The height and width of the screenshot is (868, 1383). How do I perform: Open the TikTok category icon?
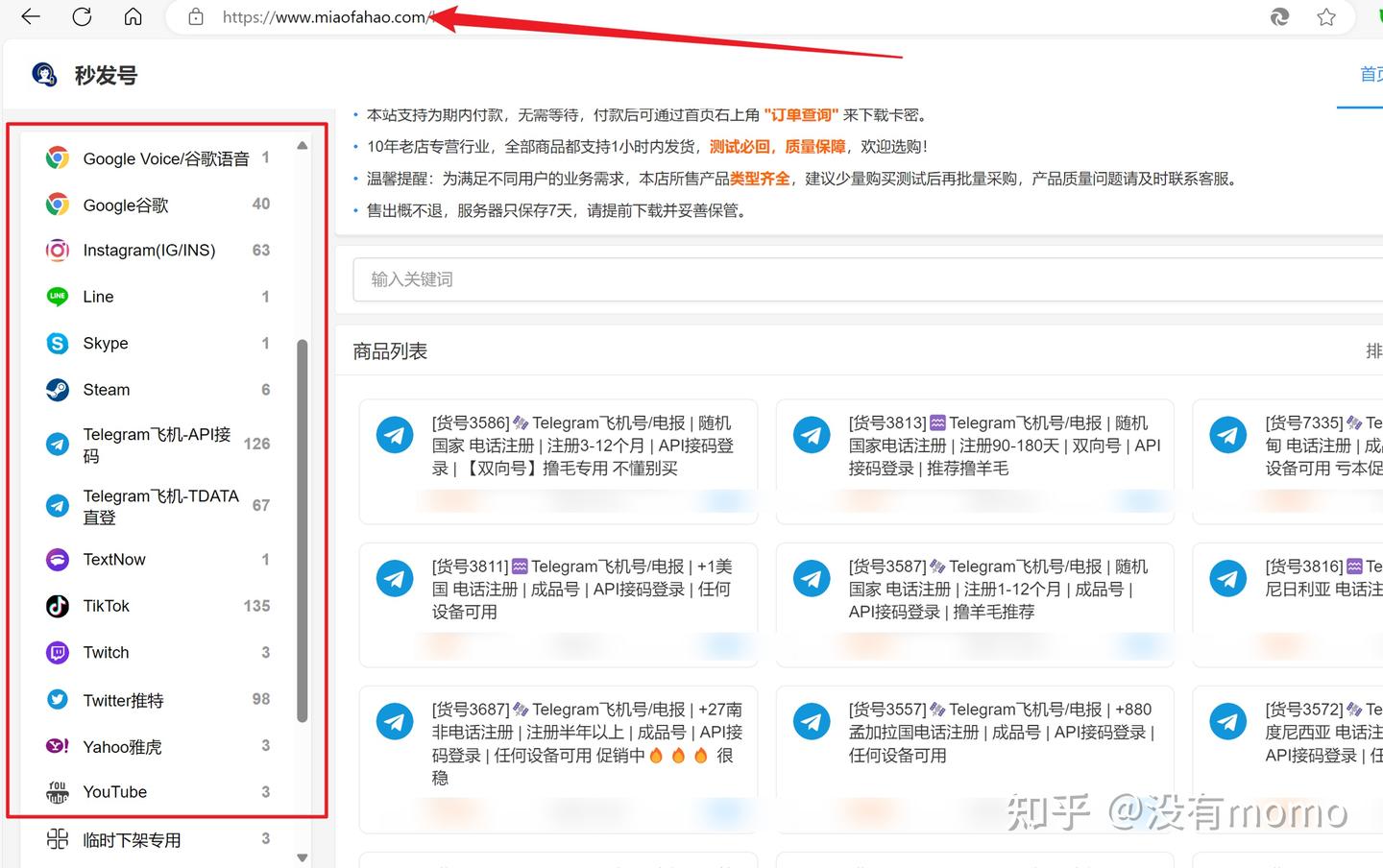57,606
